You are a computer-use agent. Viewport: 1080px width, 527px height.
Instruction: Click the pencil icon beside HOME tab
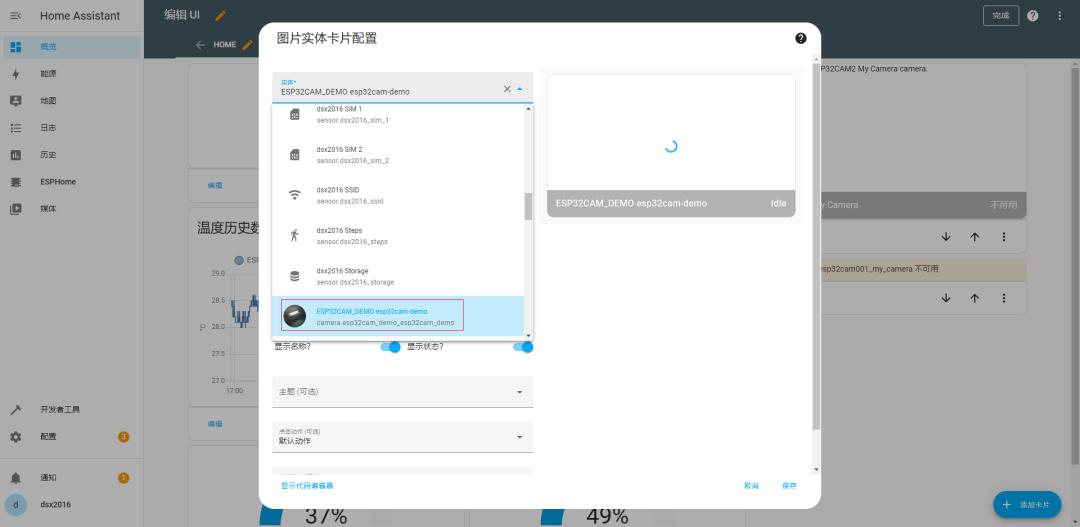pos(247,45)
